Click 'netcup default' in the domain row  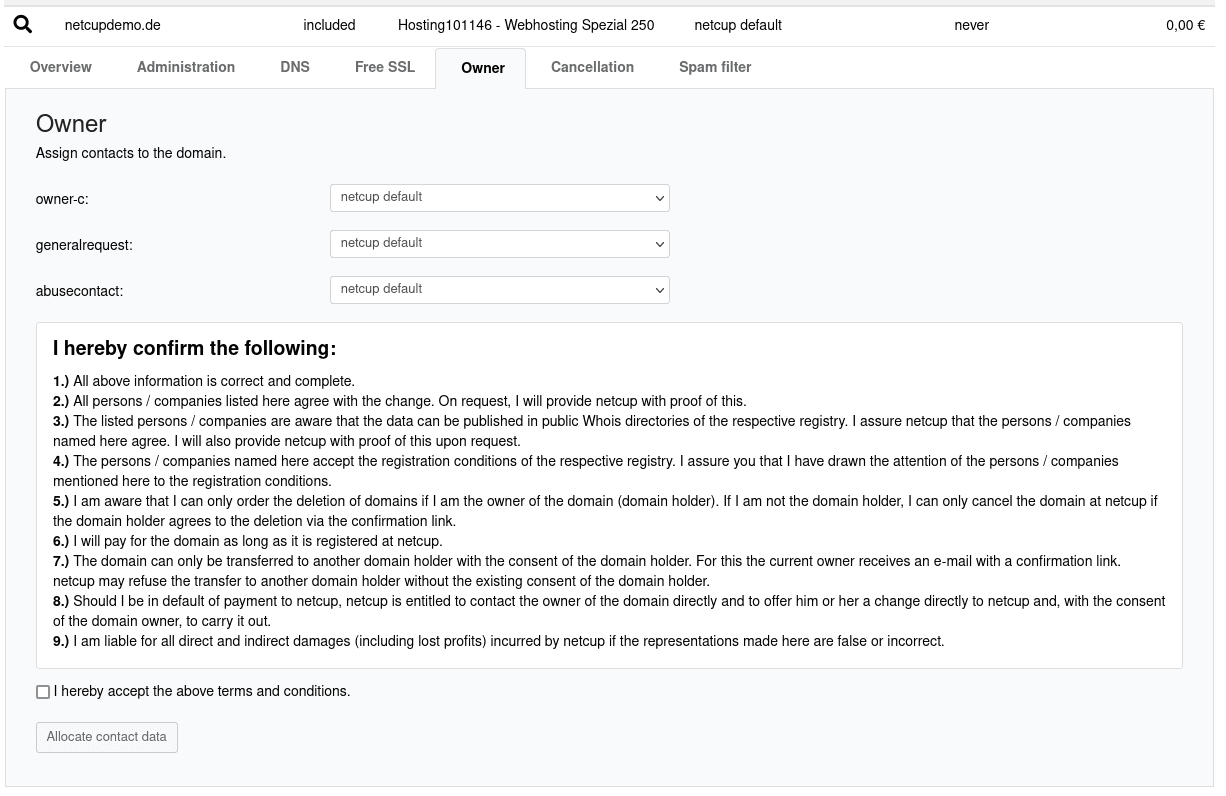coord(738,26)
